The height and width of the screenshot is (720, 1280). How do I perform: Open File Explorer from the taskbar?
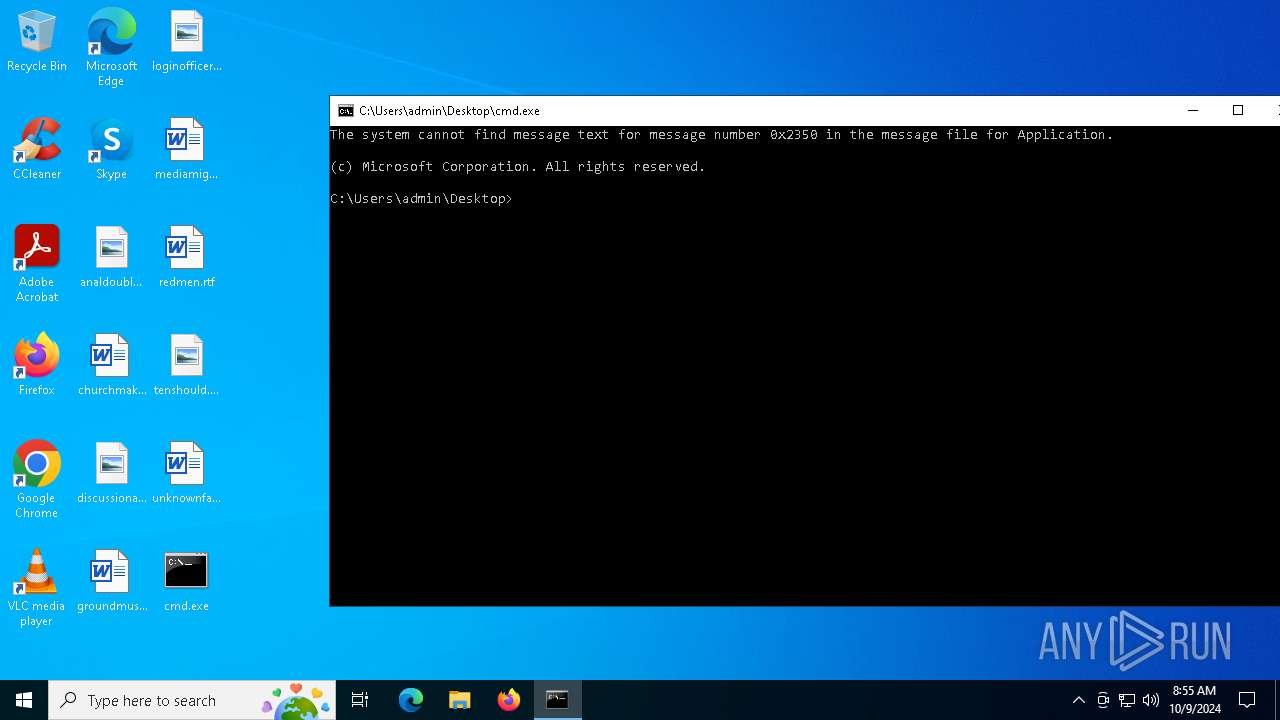click(459, 700)
